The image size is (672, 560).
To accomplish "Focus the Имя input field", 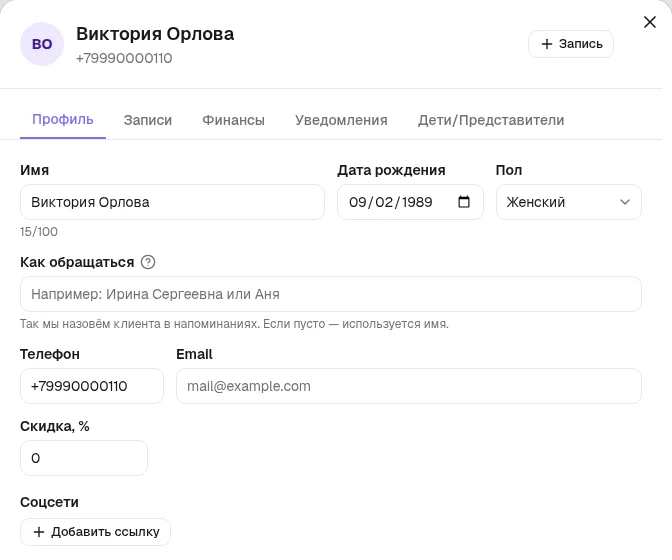I will 172,202.
